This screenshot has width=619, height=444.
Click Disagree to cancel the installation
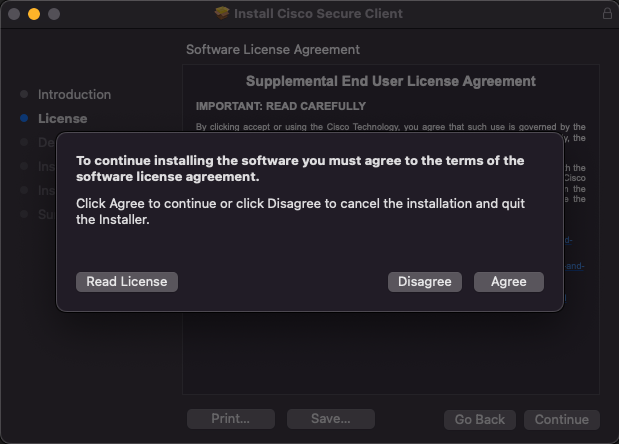[425, 282]
